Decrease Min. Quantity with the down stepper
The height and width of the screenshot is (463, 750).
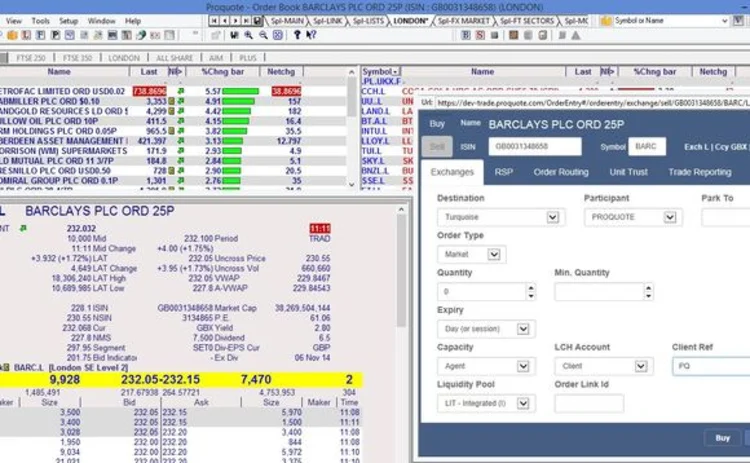tap(648, 296)
